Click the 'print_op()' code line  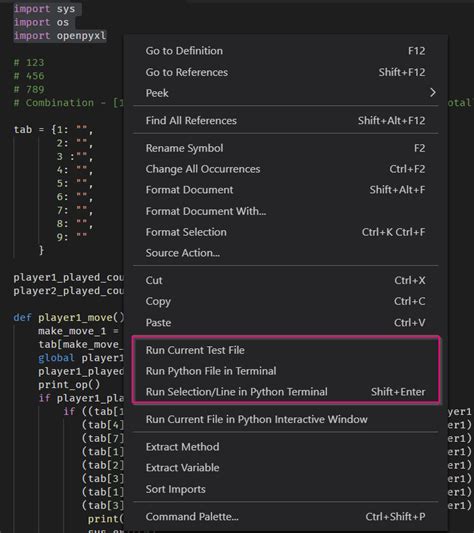pos(69,385)
